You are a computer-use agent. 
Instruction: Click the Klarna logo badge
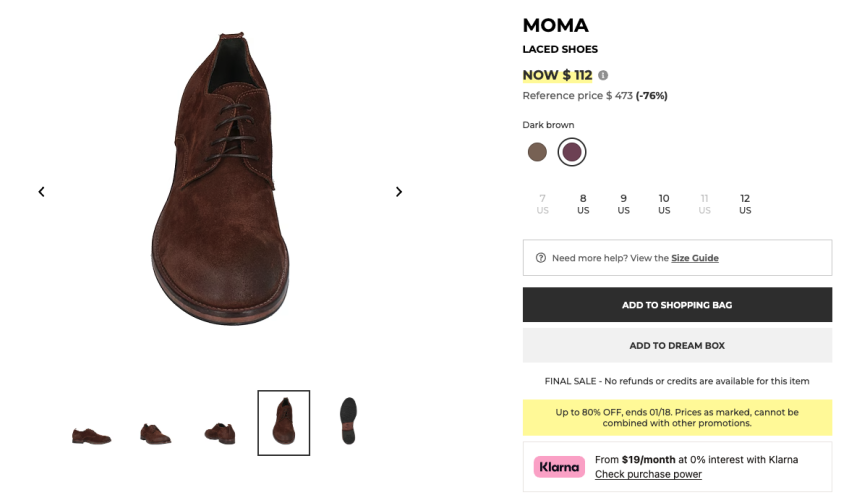559,467
